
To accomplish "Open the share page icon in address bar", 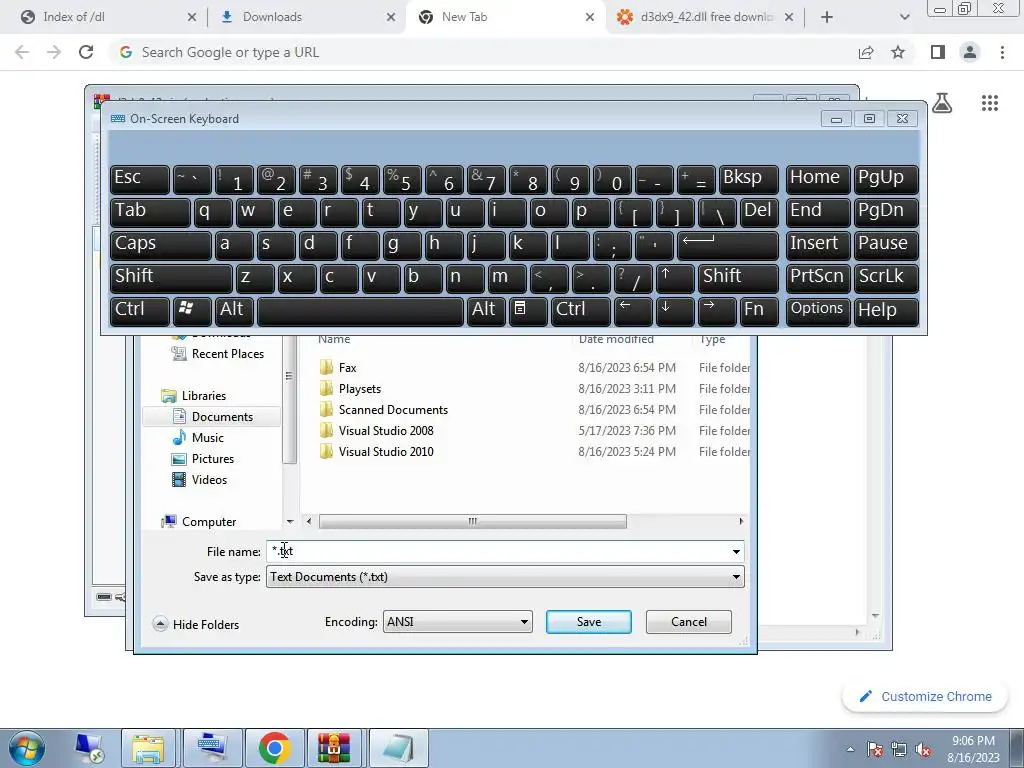I will click(866, 52).
